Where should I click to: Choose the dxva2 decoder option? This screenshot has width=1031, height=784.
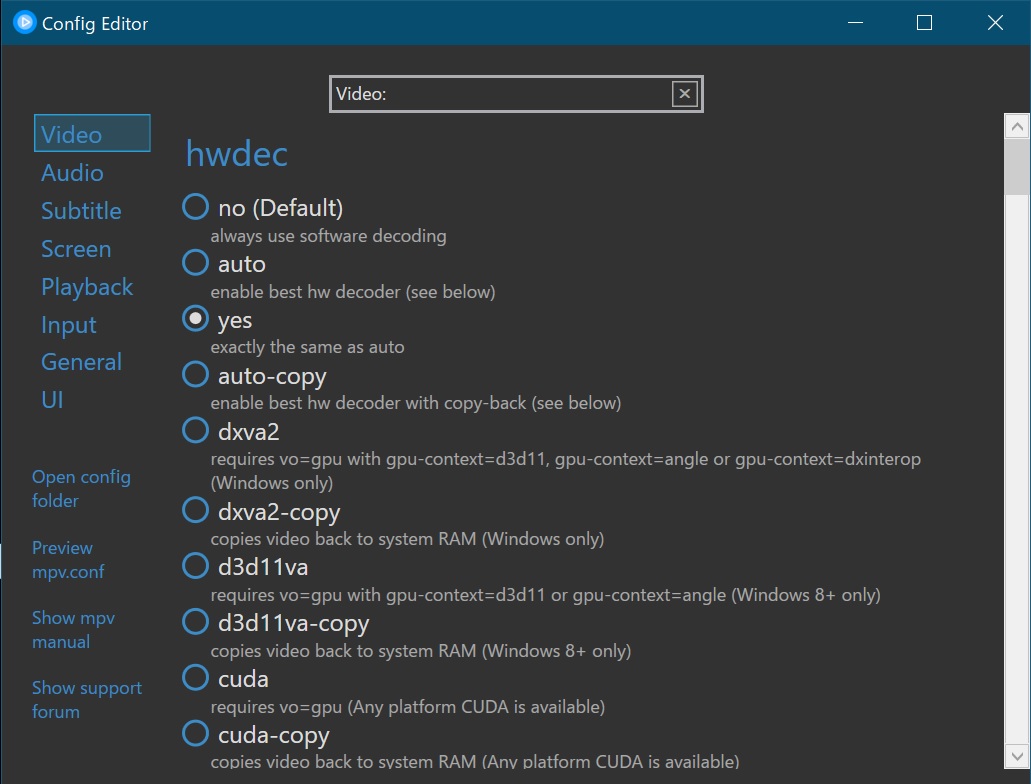(195, 430)
